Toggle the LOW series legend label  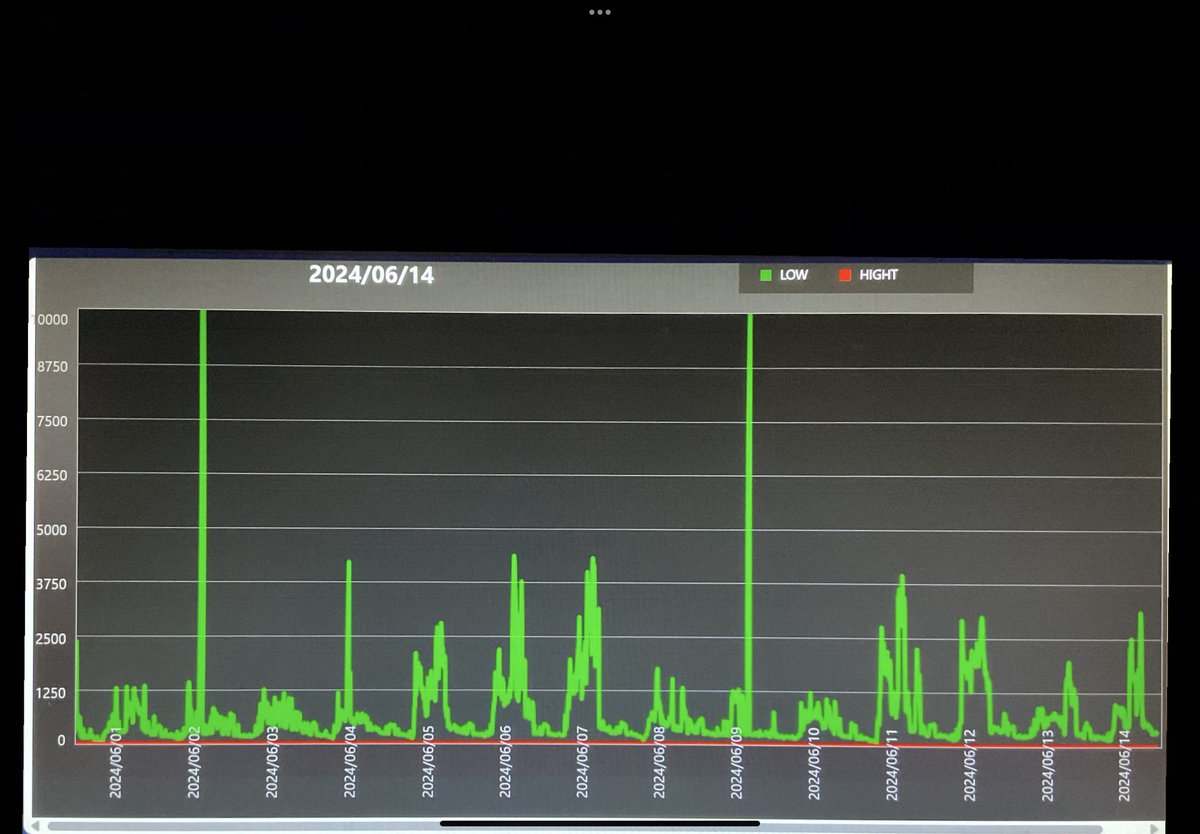(x=794, y=275)
